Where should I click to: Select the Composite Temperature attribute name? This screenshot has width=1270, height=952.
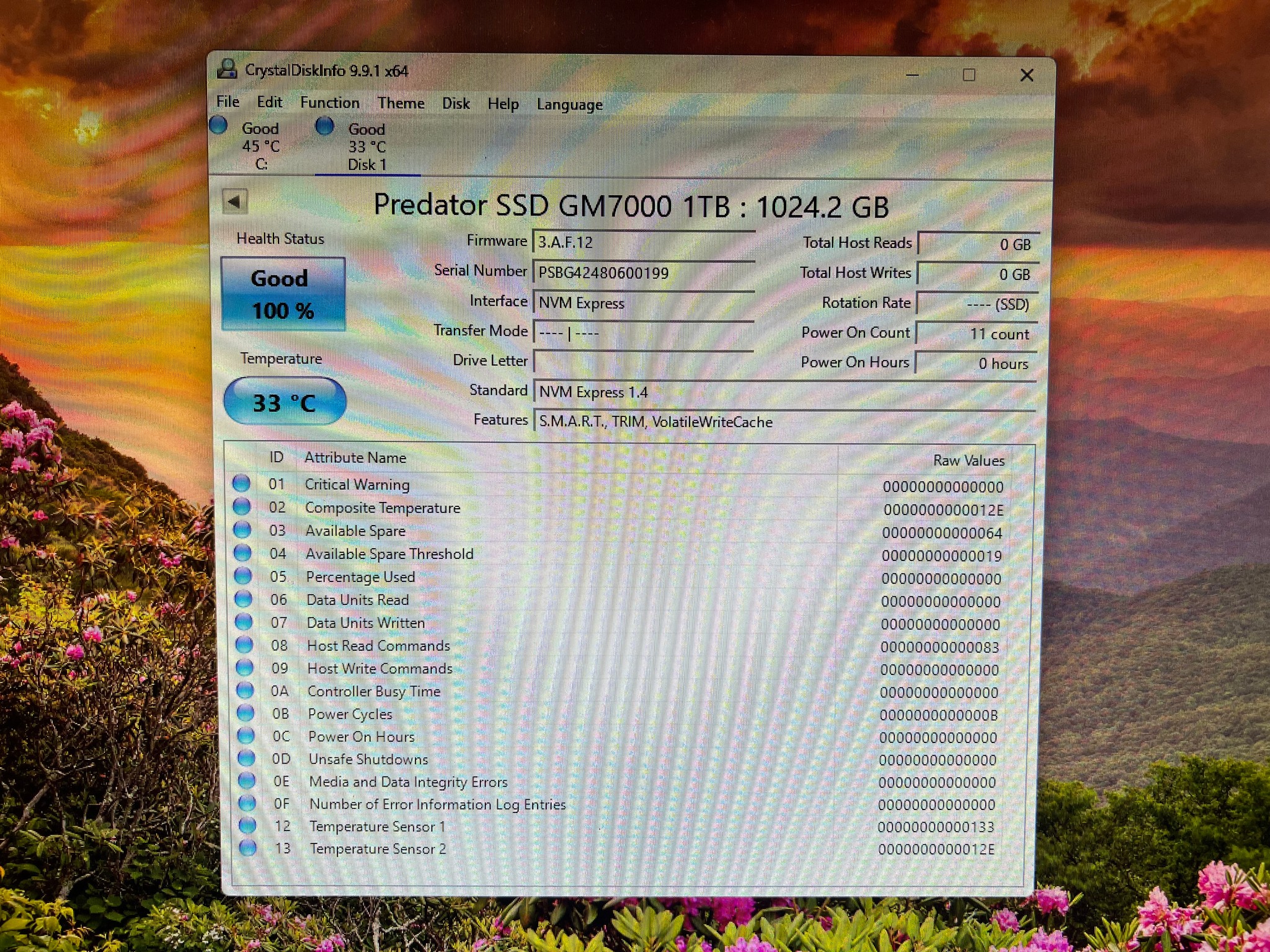pyautogui.click(x=383, y=508)
